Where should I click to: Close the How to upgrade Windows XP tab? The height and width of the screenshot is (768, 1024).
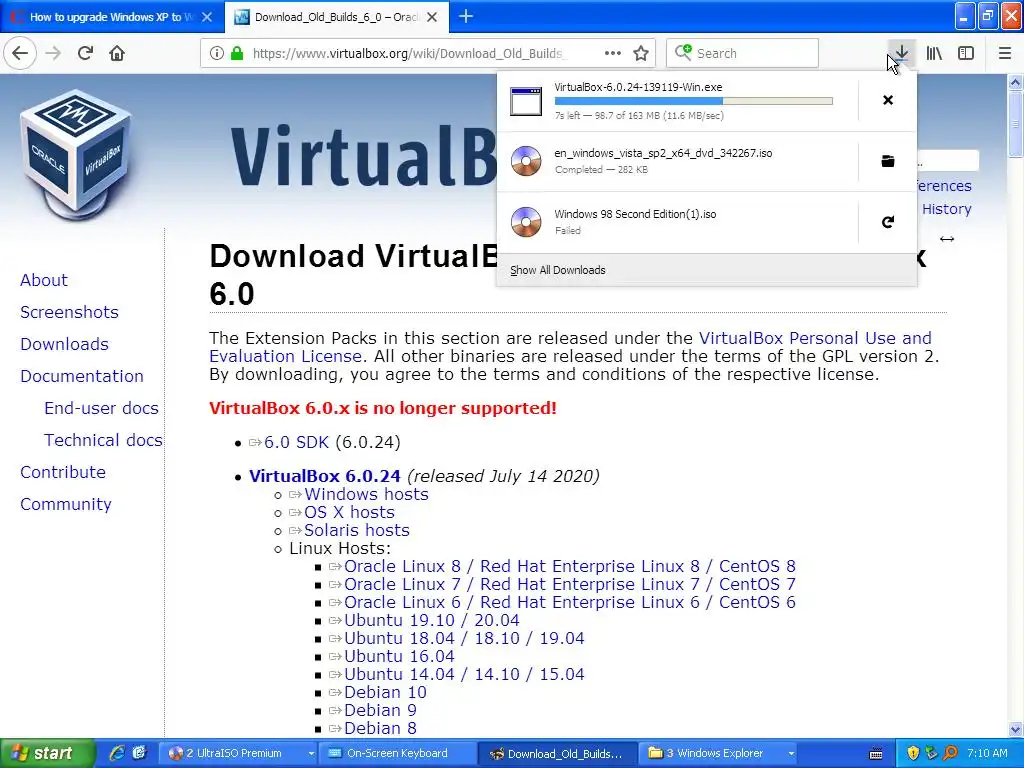coord(207,17)
